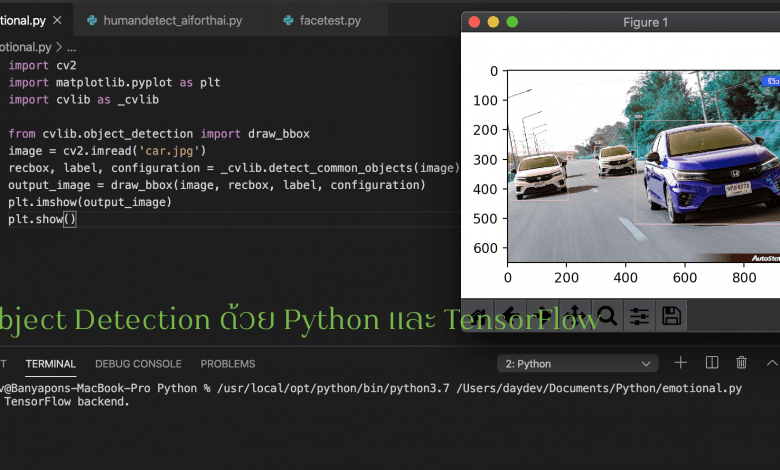Close the current editor tab

pos(57,20)
